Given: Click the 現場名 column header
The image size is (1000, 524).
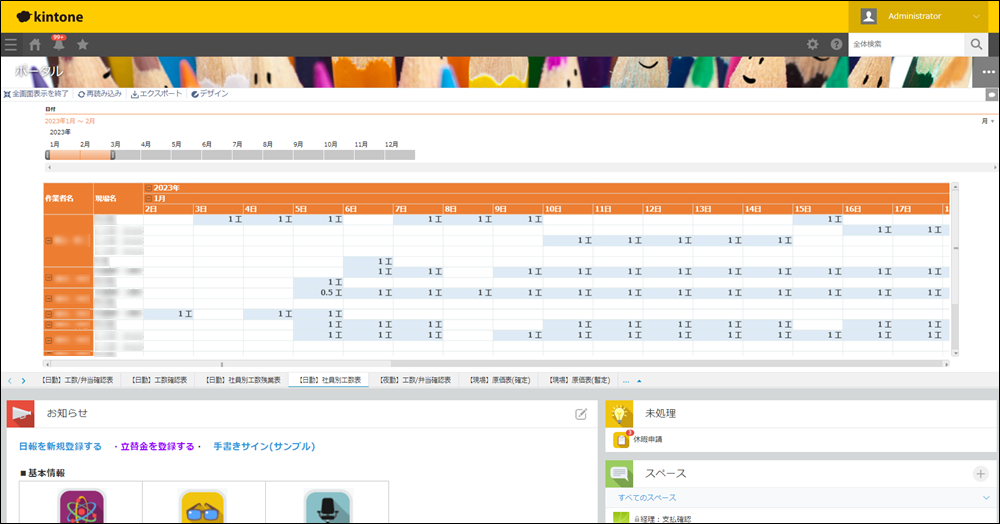Looking at the screenshot, I should (x=119, y=199).
